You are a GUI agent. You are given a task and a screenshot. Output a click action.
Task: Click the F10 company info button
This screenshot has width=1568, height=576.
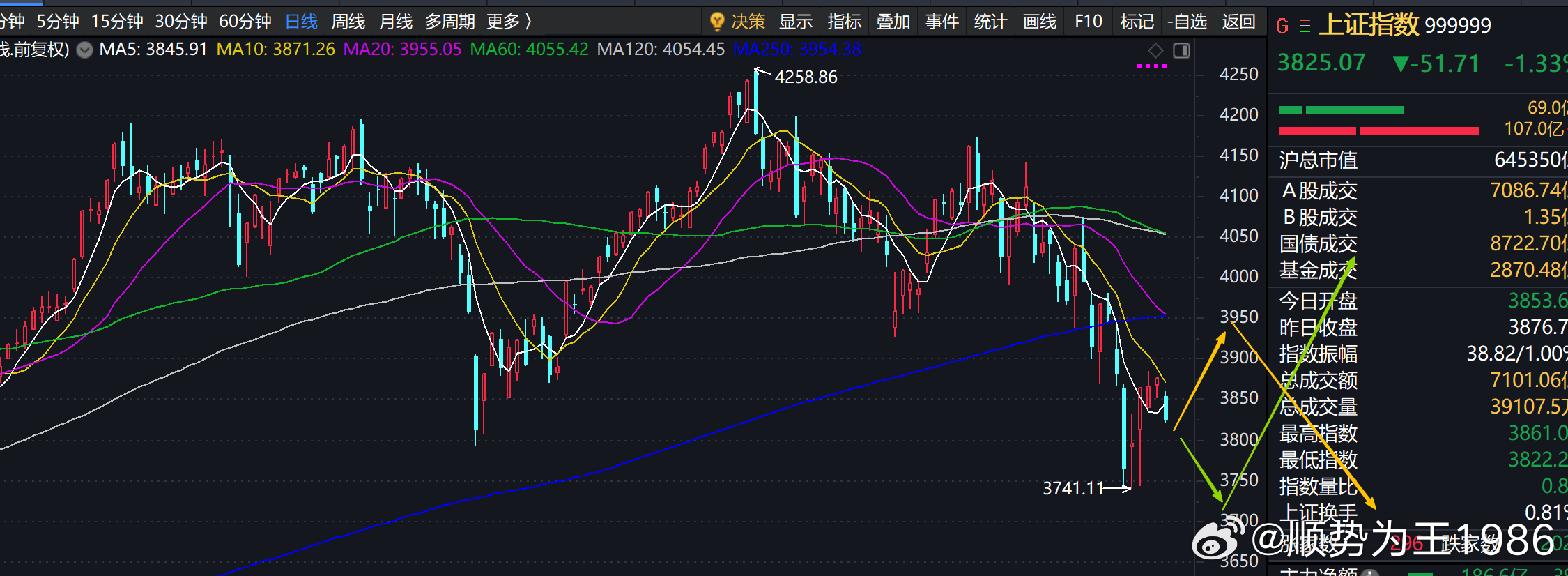coord(1089,22)
